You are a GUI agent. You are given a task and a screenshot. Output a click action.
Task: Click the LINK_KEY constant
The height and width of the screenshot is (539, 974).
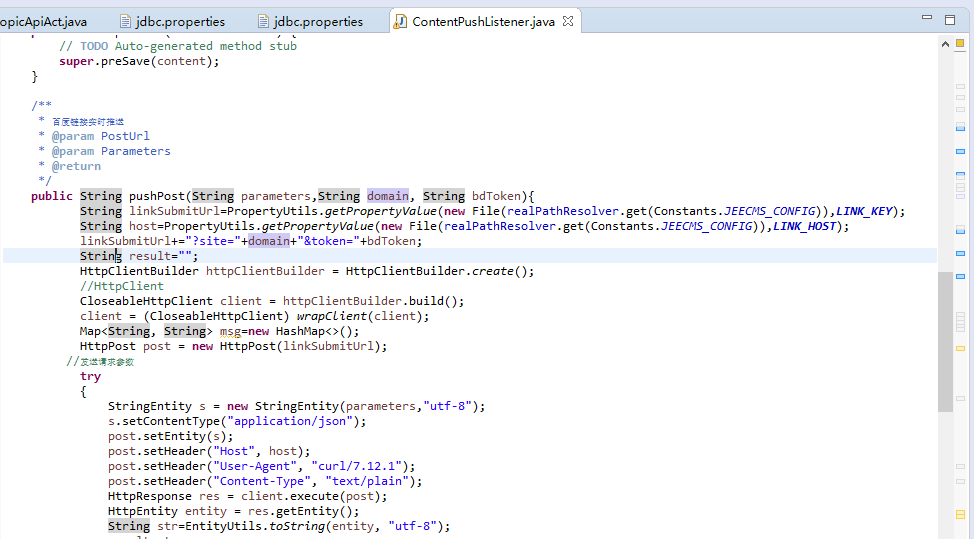click(864, 211)
